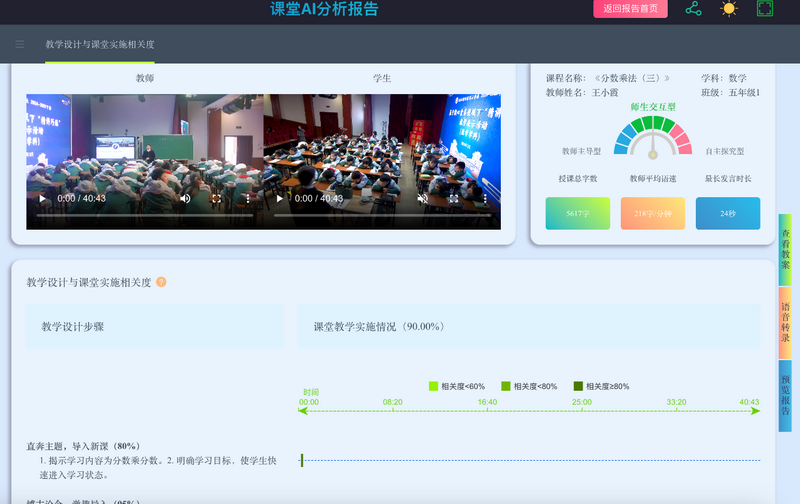Make the teacher video fullscreen
This screenshot has height=504, width=800.
(x=216, y=198)
